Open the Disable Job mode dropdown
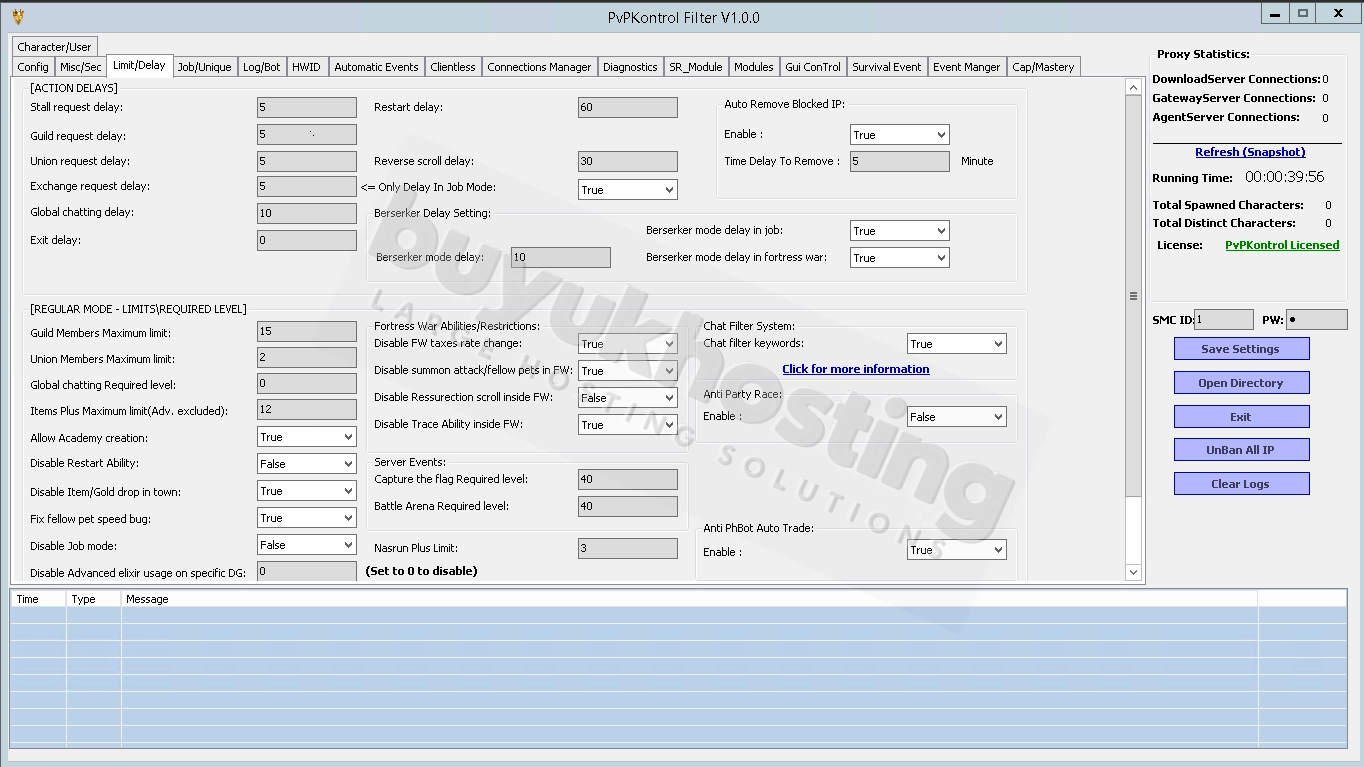The image size is (1364, 767). (x=306, y=545)
